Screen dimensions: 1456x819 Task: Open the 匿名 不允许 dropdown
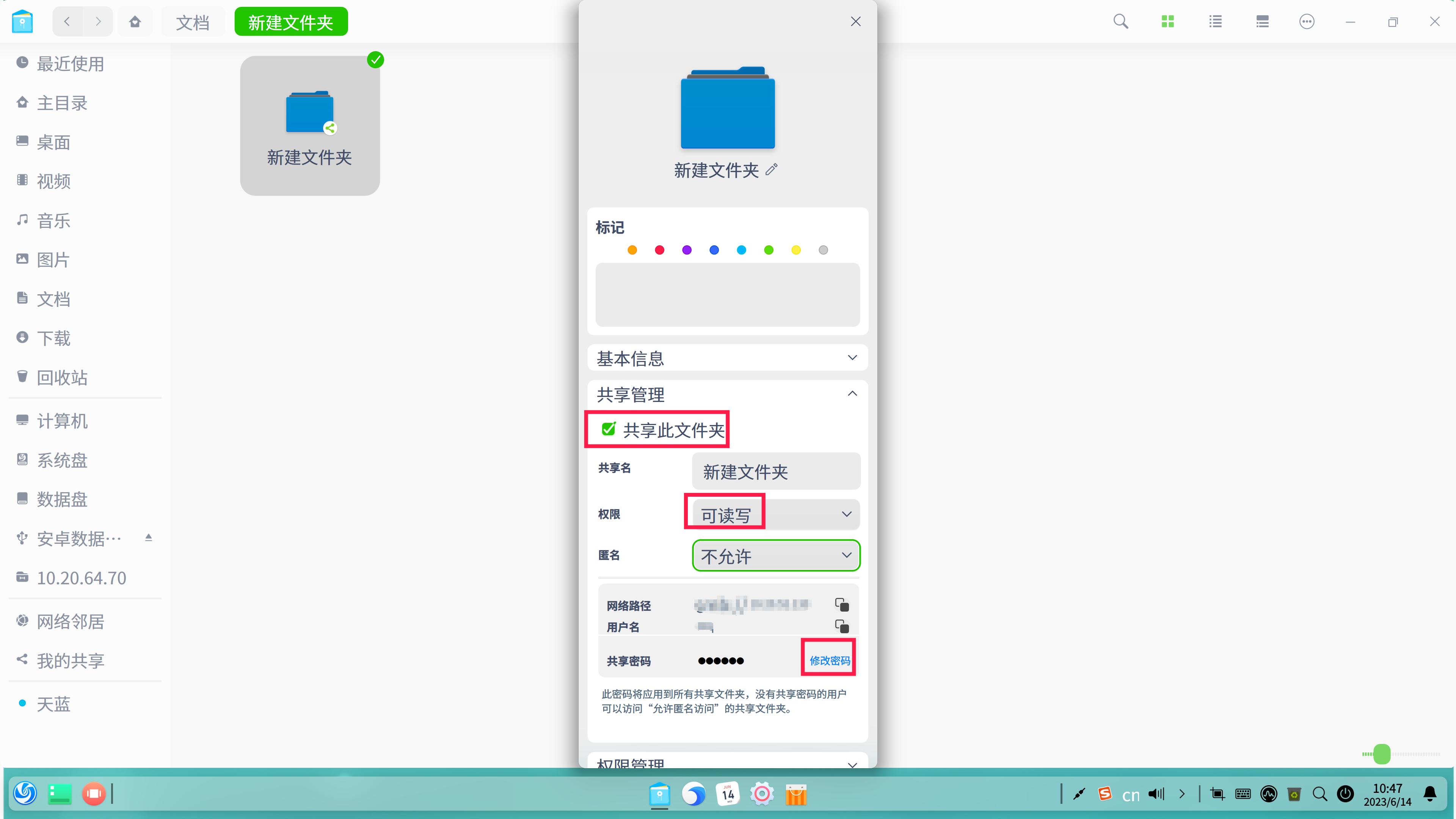click(x=775, y=555)
